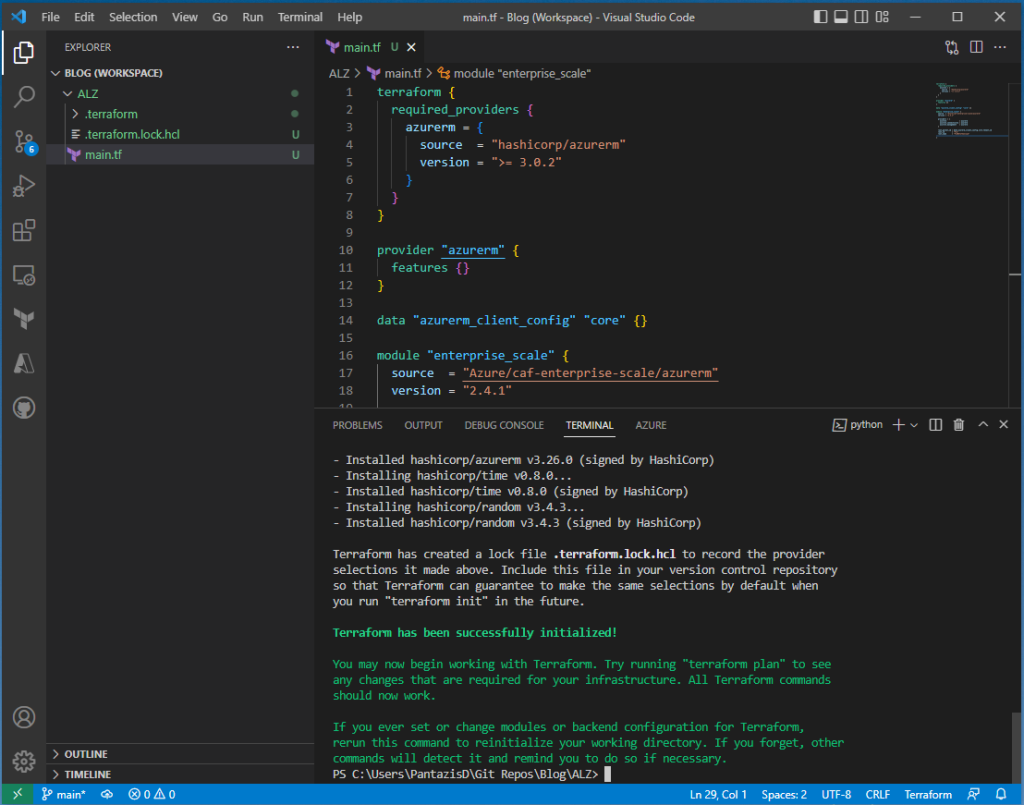
Task: Expand the .terraform folder
Action: coord(110,114)
